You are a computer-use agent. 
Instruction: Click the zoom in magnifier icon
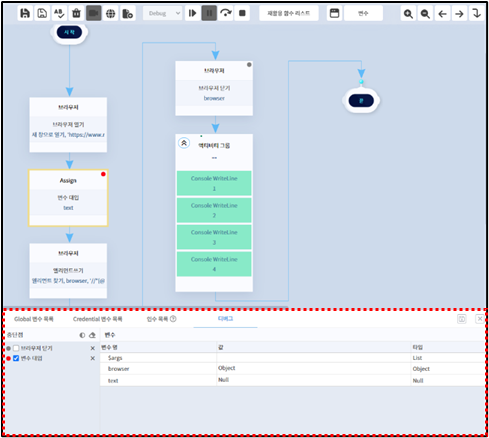click(x=408, y=14)
